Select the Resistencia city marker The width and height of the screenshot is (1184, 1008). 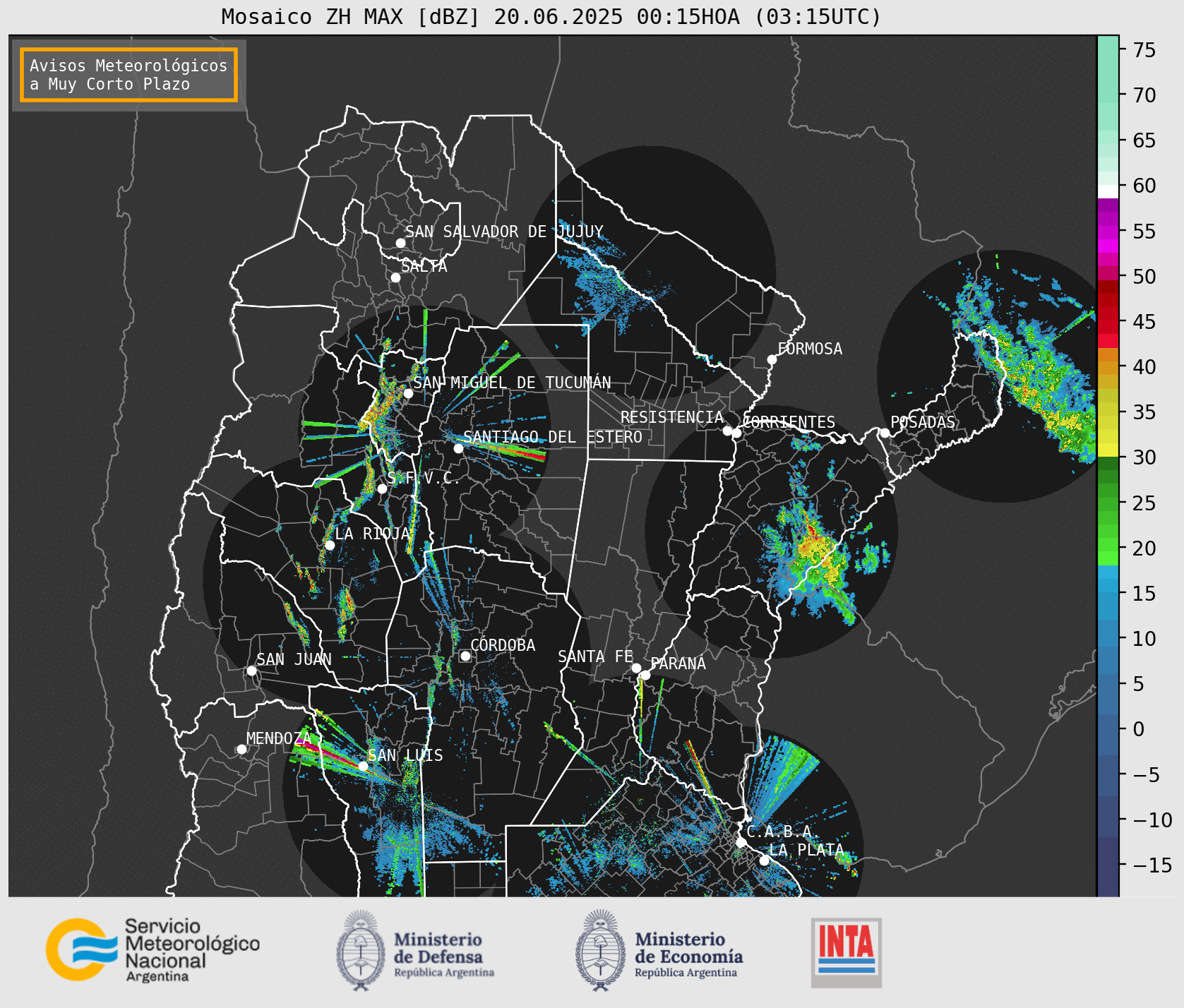tap(727, 431)
